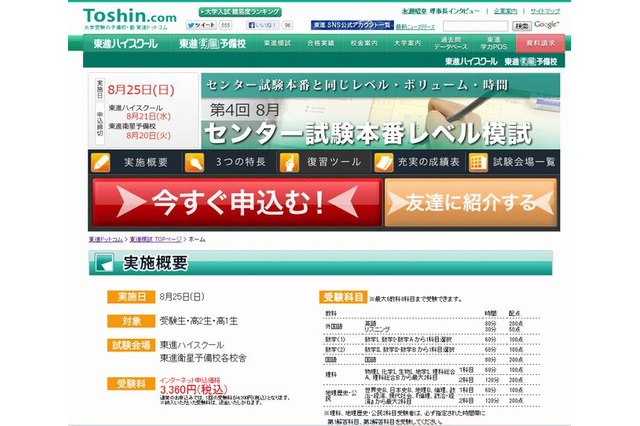The height and width of the screenshot is (426, 640).
Task: Click the Google logo by the search box
Action: pyautogui.click(x=547, y=25)
